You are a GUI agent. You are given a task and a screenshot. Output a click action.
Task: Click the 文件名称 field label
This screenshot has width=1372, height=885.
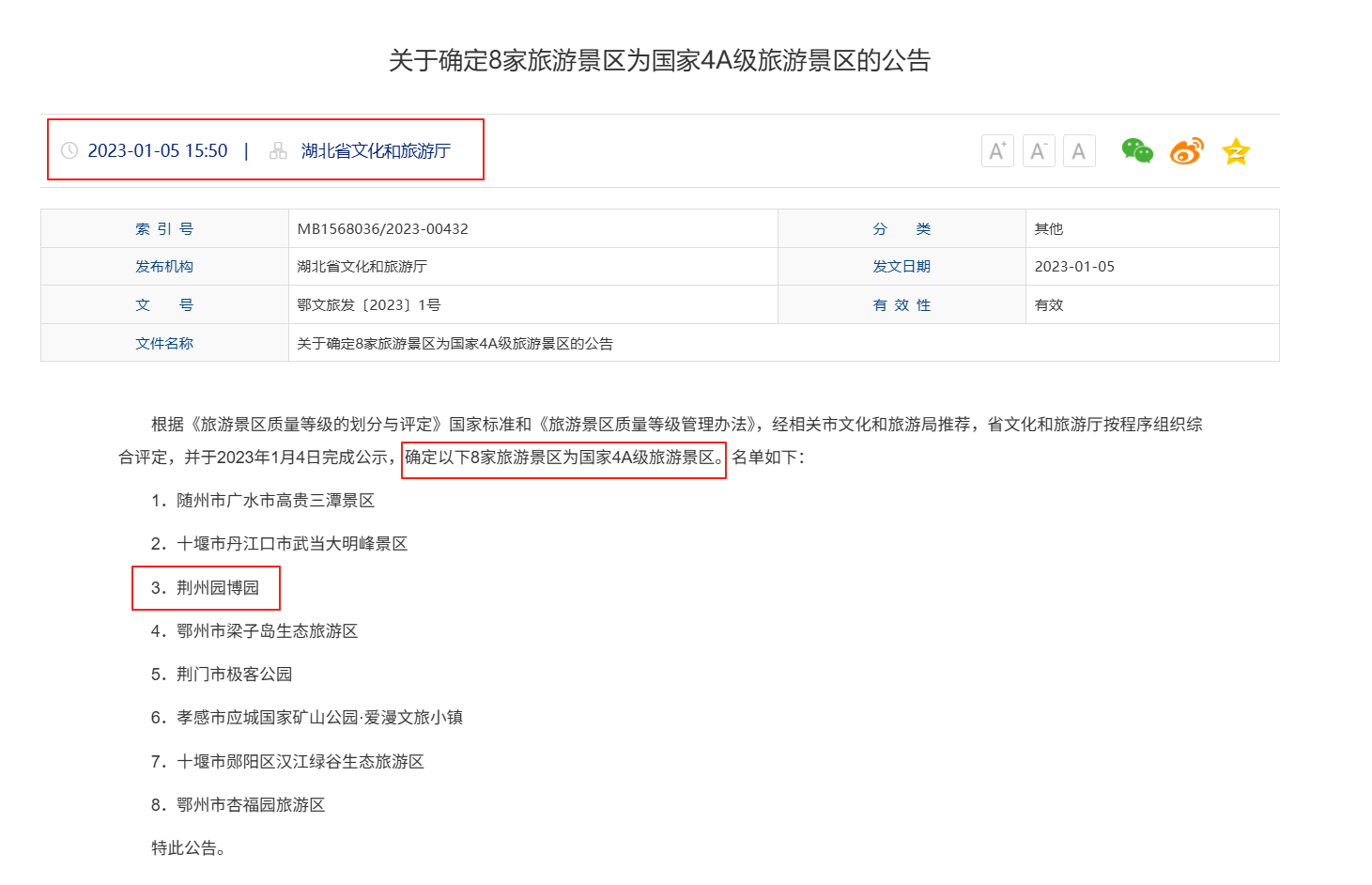[165, 343]
